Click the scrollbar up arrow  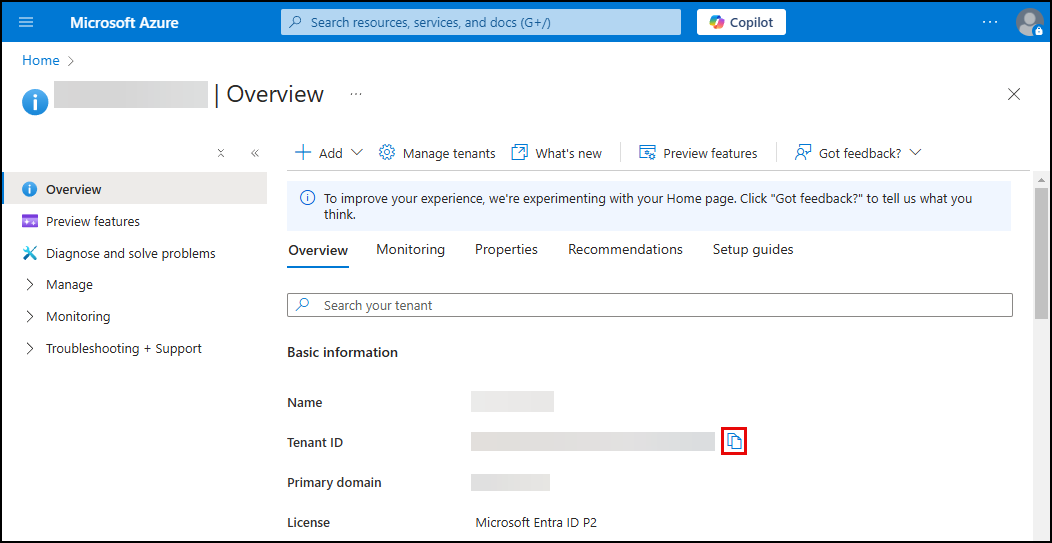coord(1041,180)
